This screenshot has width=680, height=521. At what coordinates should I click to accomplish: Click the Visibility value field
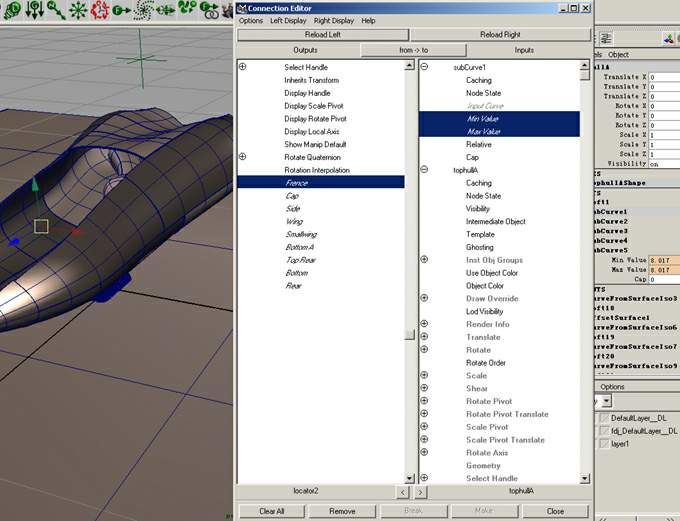[664, 164]
